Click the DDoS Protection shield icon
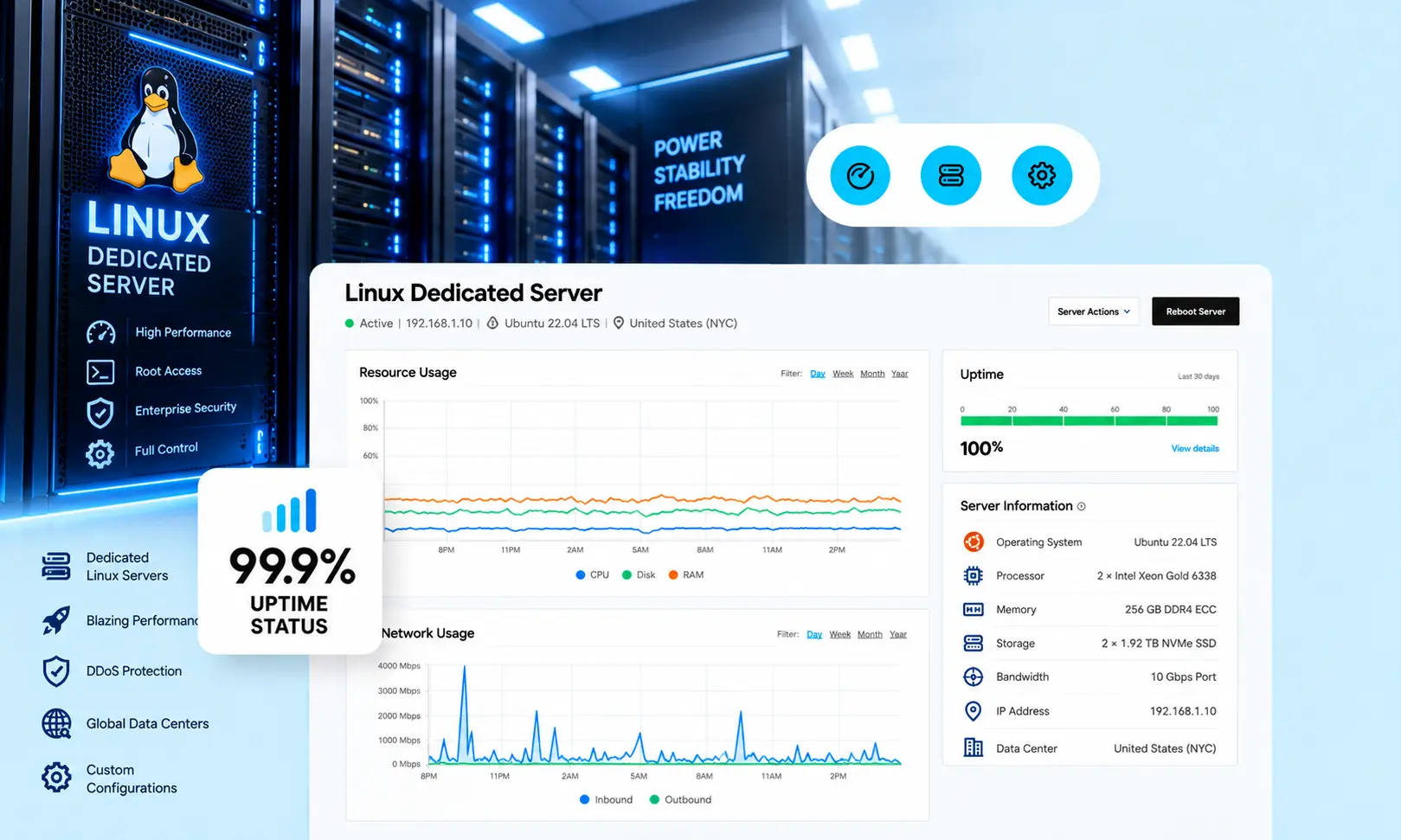Viewport: 1401px width, 840px height. 56,671
